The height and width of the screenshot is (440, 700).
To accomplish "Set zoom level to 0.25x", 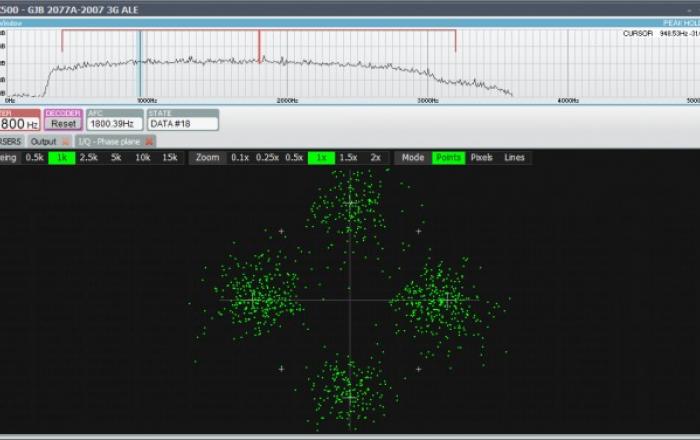I will pyautogui.click(x=267, y=158).
